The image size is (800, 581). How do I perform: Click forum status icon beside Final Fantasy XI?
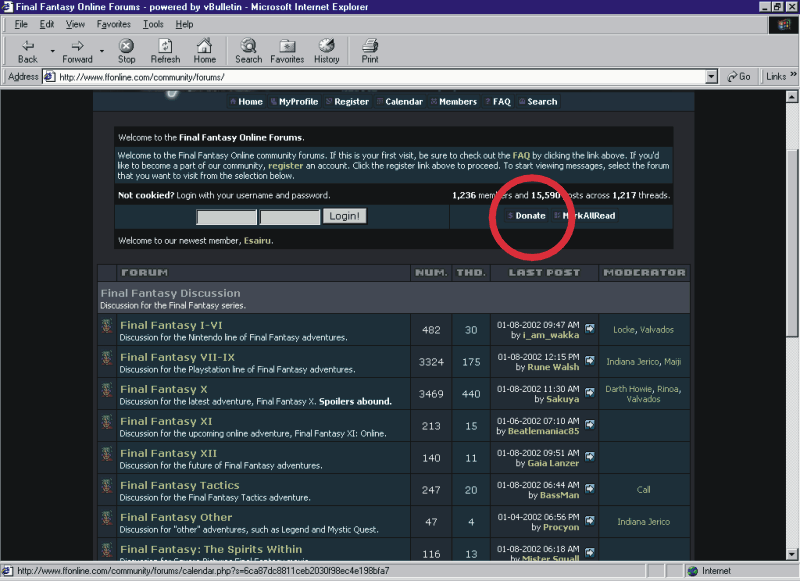coord(107,422)
